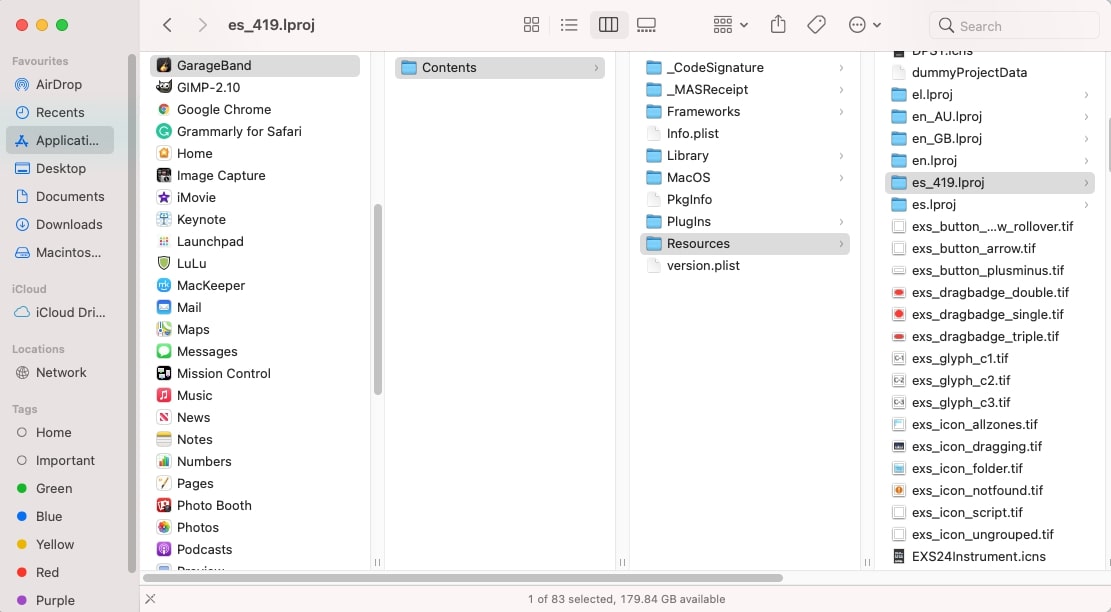The height and width of the screenshot is (612, 1111).
Task: Select Applications in the sidebar
Action: (60, 140)
